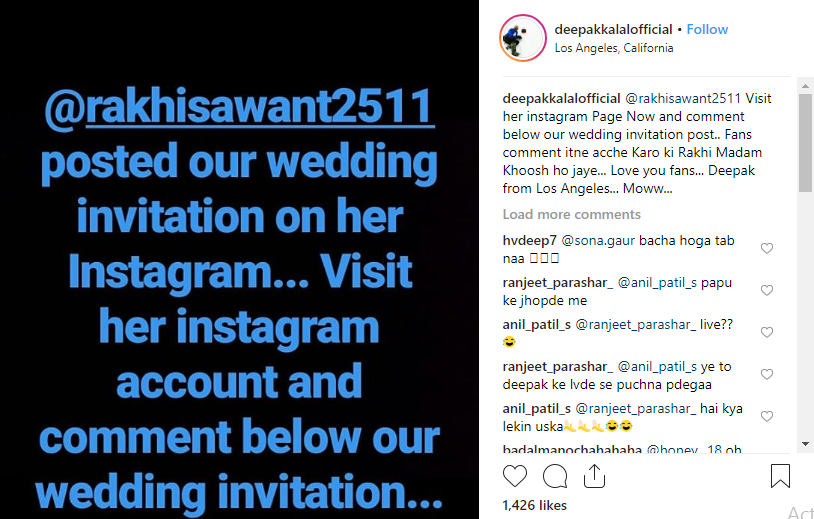The height and width of the screenshot is (519, 814).
Task: Open the Los Angeles, California location link
Action: coord(614,48)
